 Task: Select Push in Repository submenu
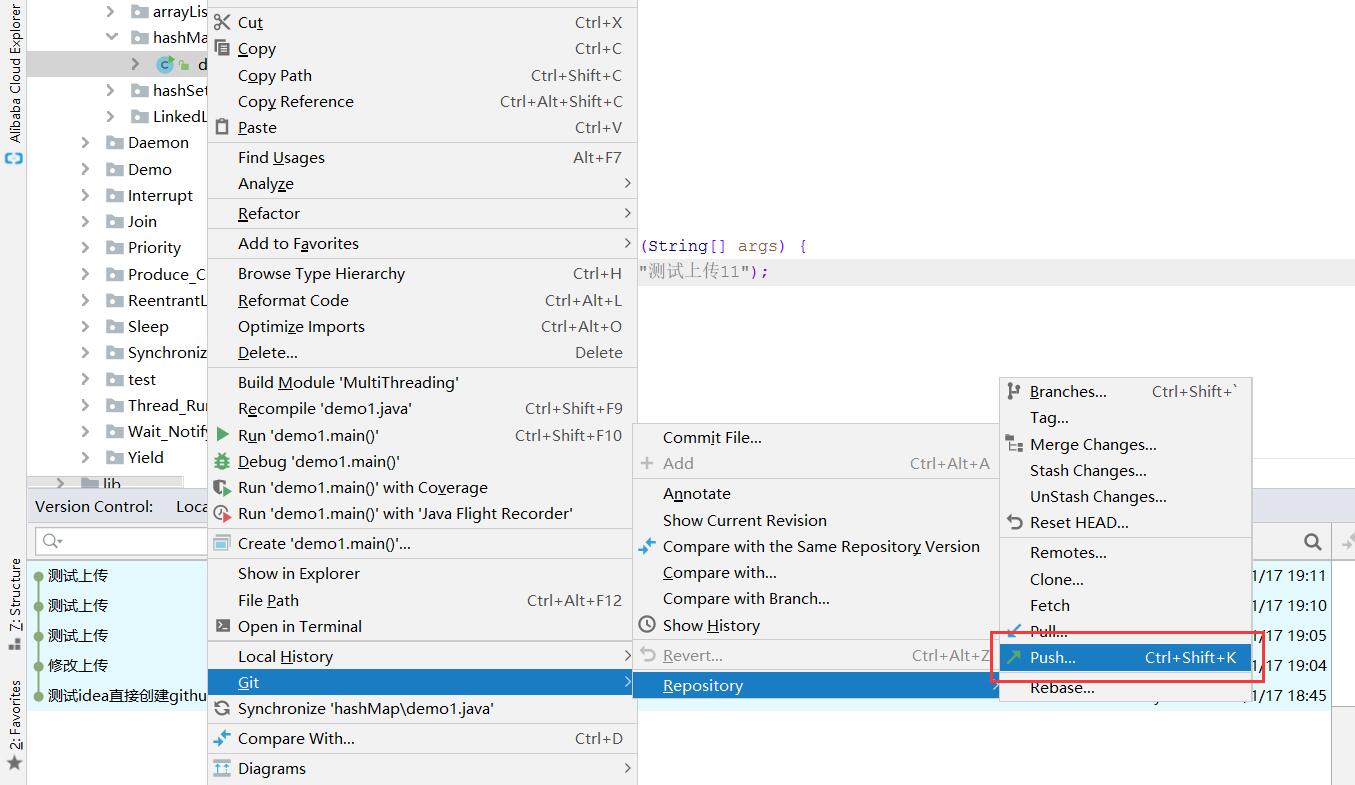coord(1125,657)
